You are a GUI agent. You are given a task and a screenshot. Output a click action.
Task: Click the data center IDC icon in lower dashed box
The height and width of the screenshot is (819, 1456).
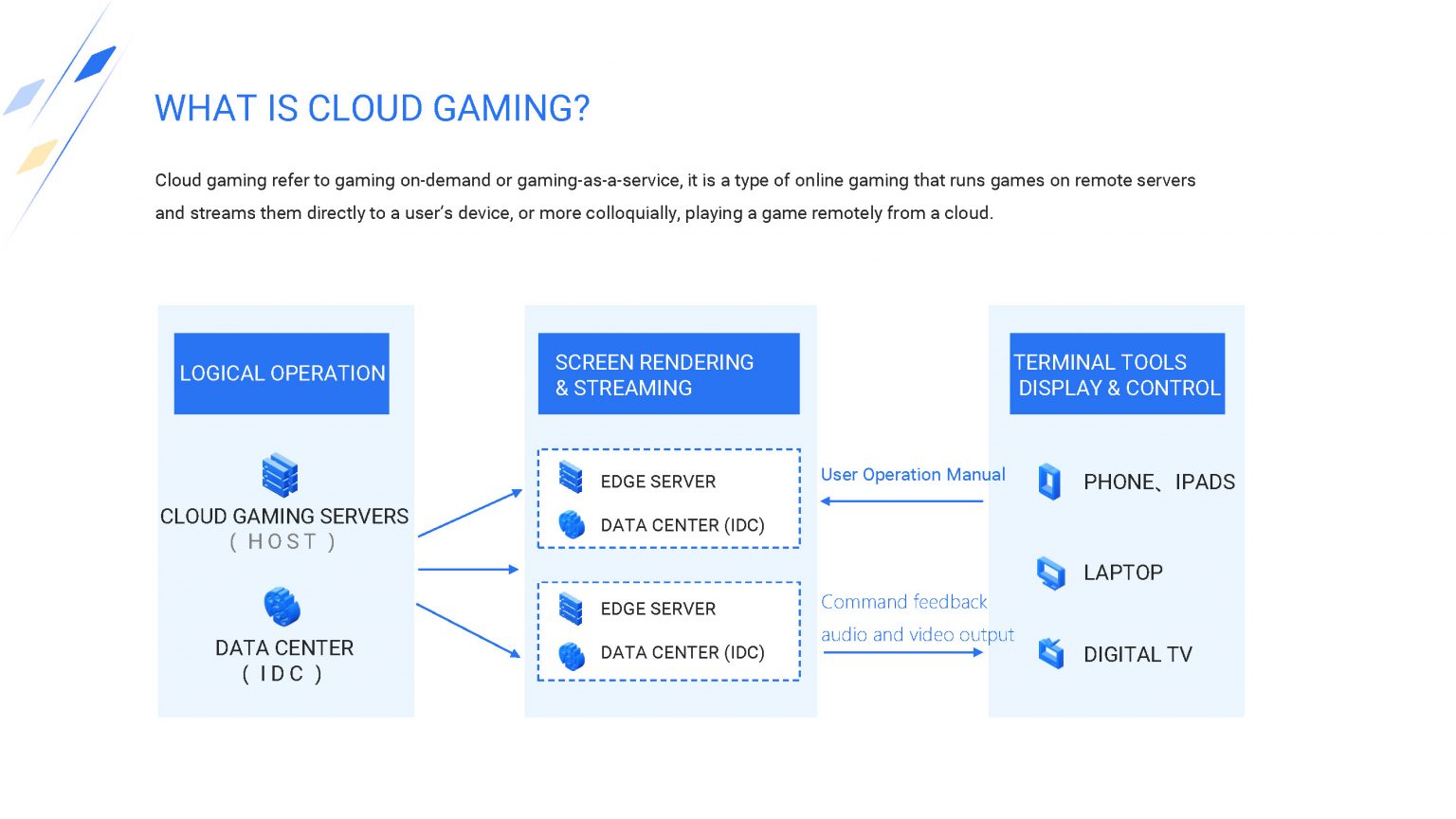coord(571,654)
